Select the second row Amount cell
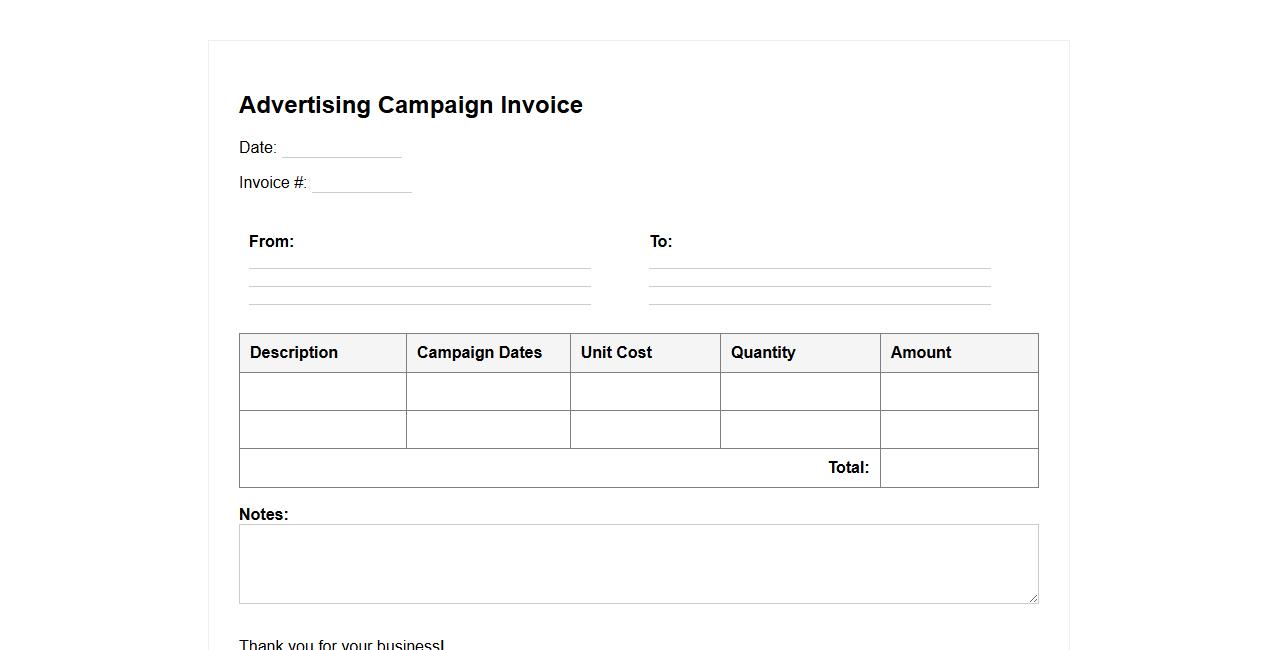1278x650 pixels. coord(959,429)
